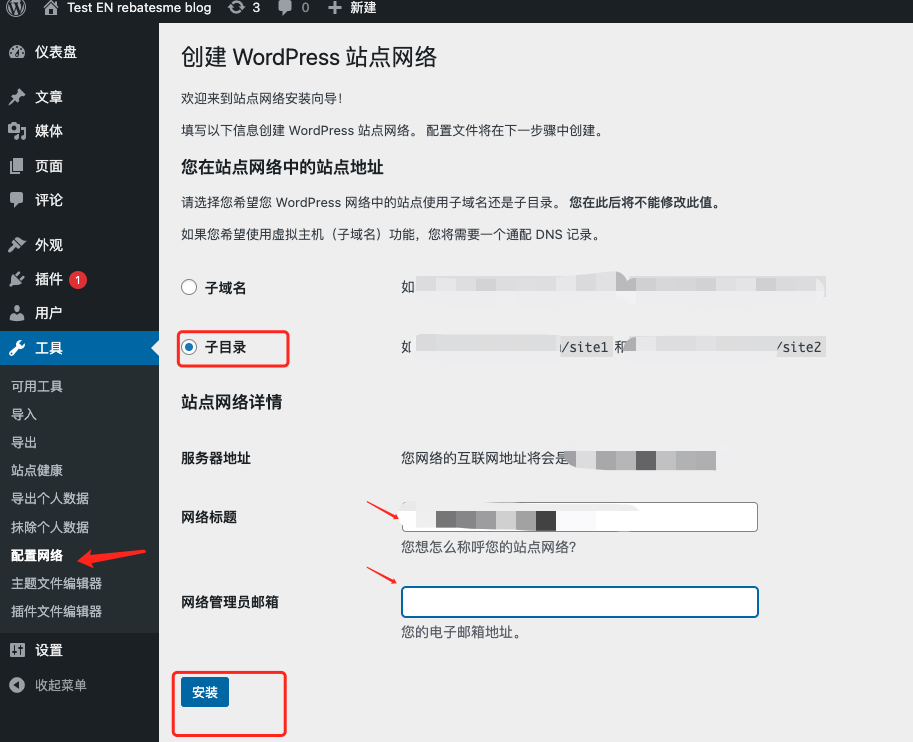Click the 您想怎么称呼您的站点网络? hint text
The height and width of the screenshot is (742, 913).
[489, 547]
